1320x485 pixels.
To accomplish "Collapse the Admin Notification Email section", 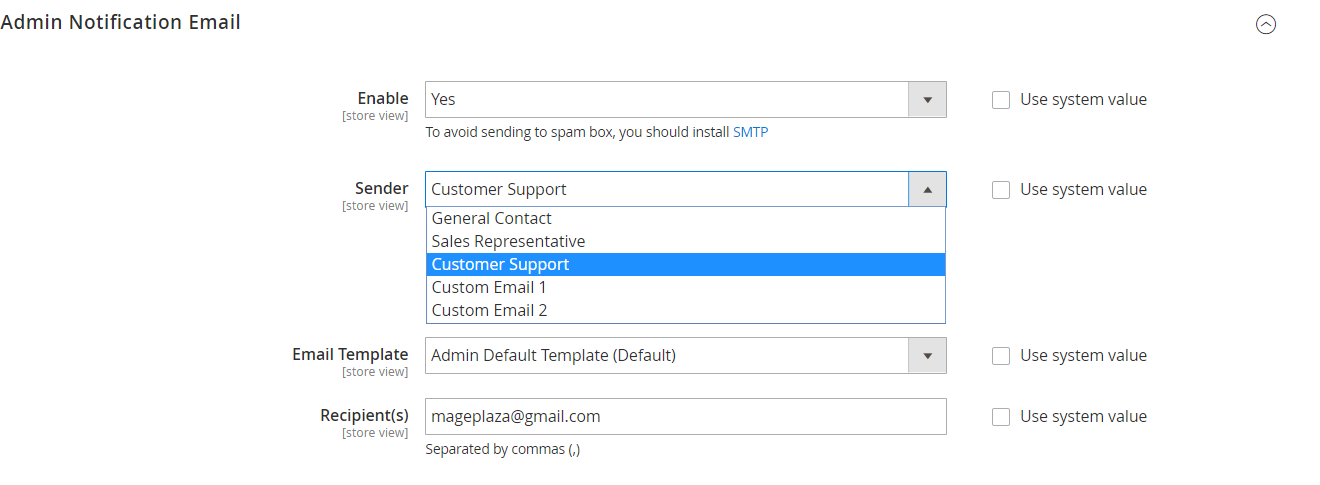I will tap(1265, 25).
